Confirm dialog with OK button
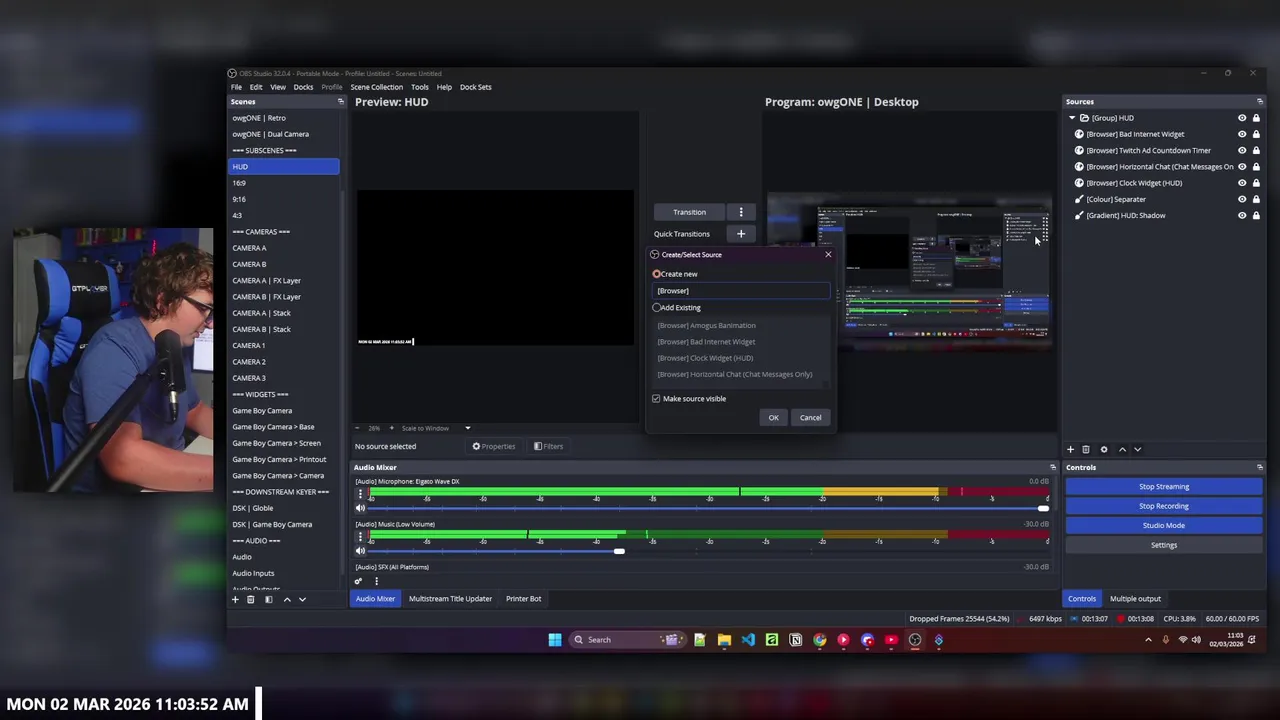1280x720 pixels. coord(773,418)
